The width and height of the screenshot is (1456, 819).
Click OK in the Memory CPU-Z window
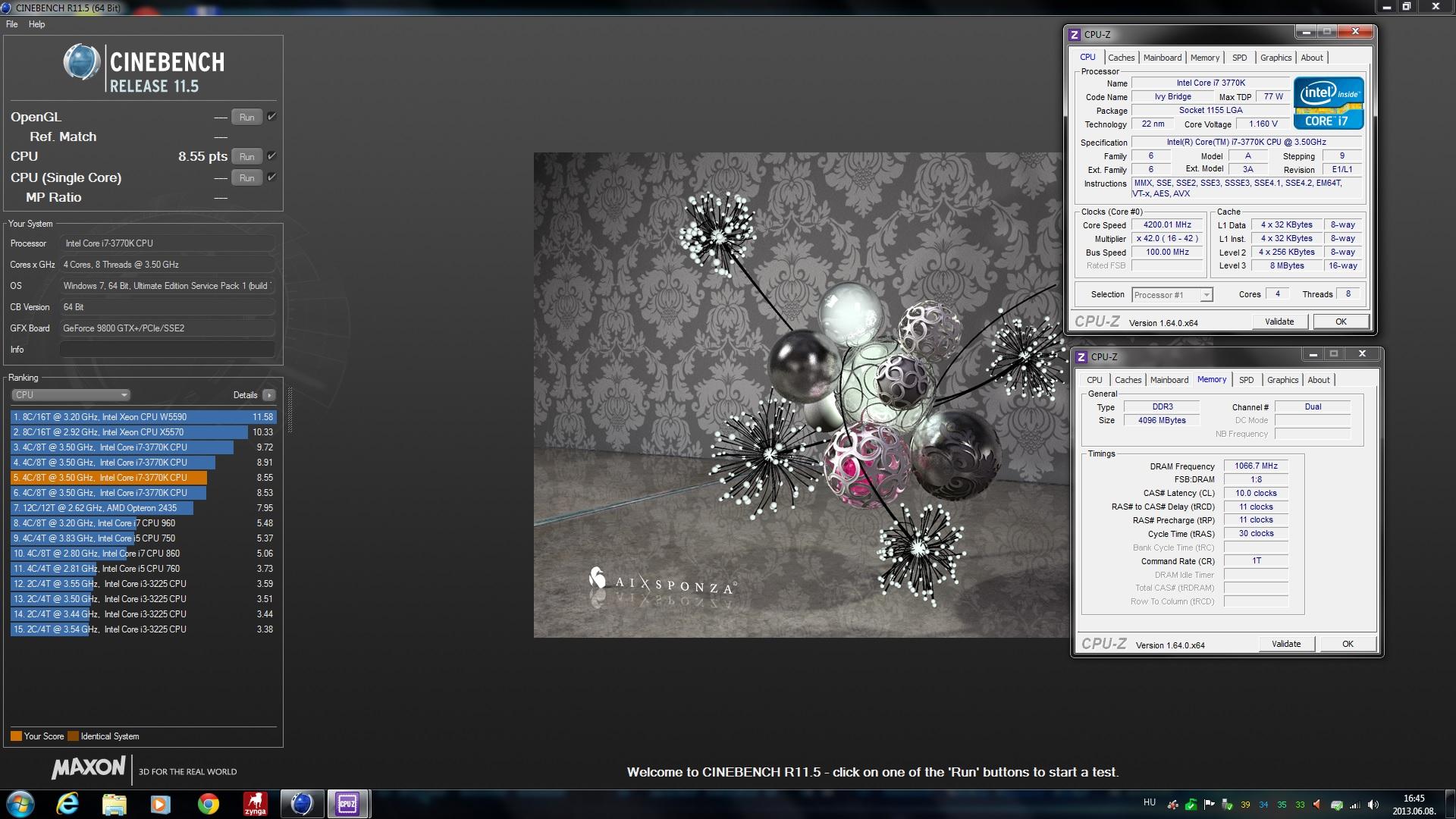tap(1348, 644)
